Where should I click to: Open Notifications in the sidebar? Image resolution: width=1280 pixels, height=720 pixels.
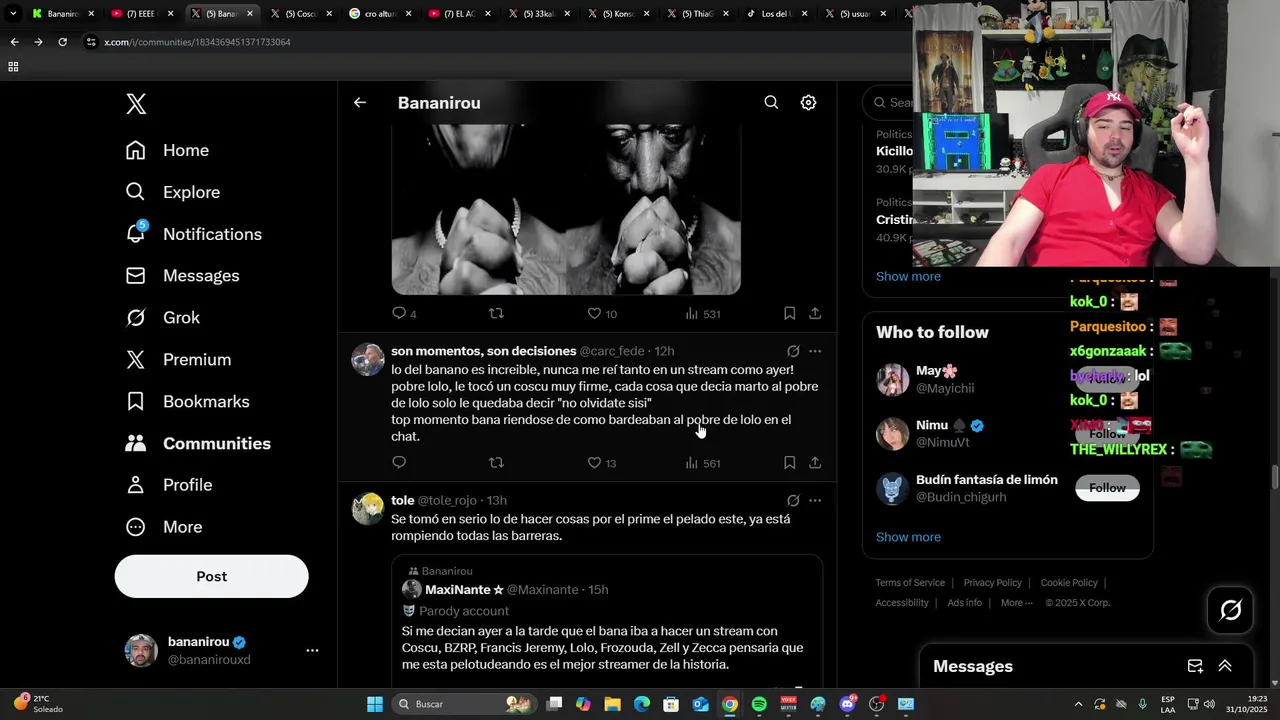(x=193, y=234)
